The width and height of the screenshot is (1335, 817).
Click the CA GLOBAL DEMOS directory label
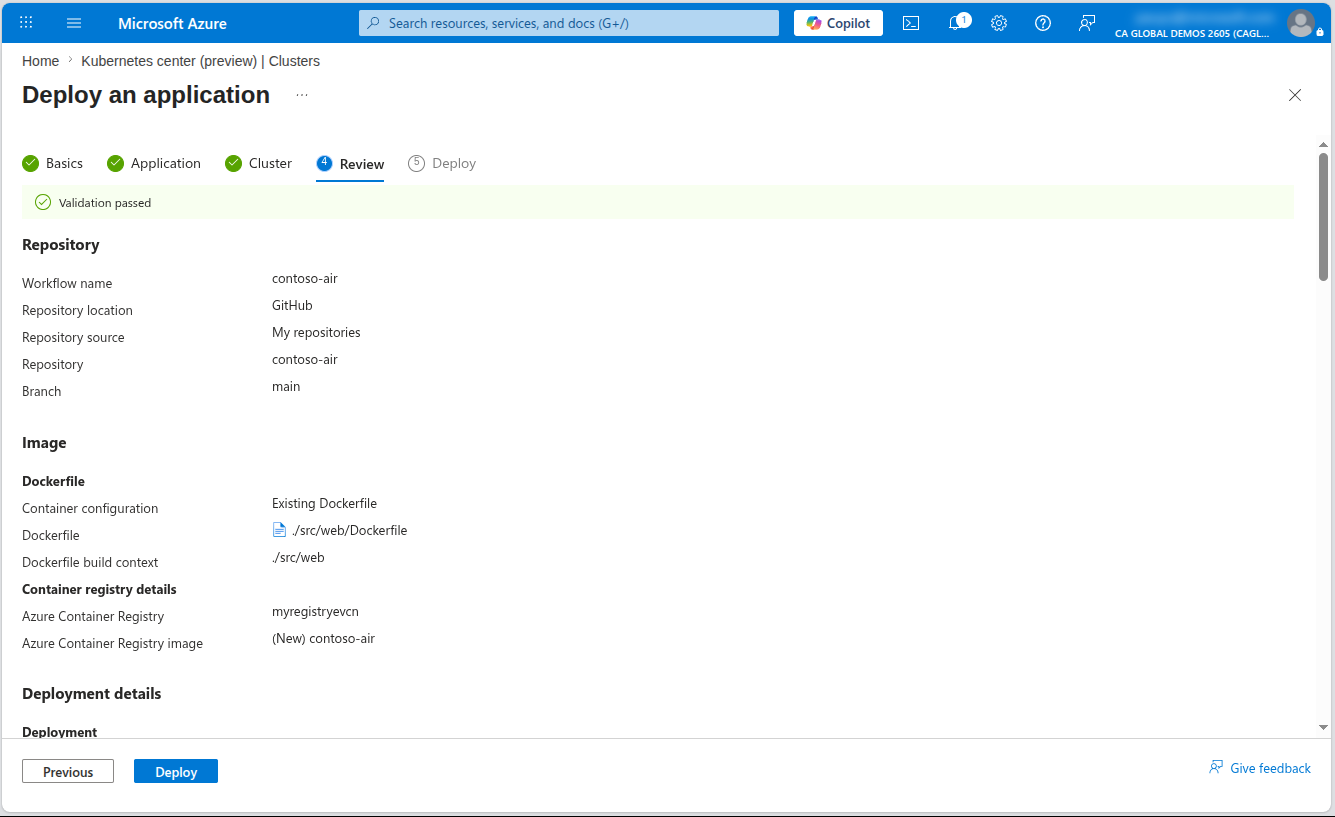point(1193,33)
